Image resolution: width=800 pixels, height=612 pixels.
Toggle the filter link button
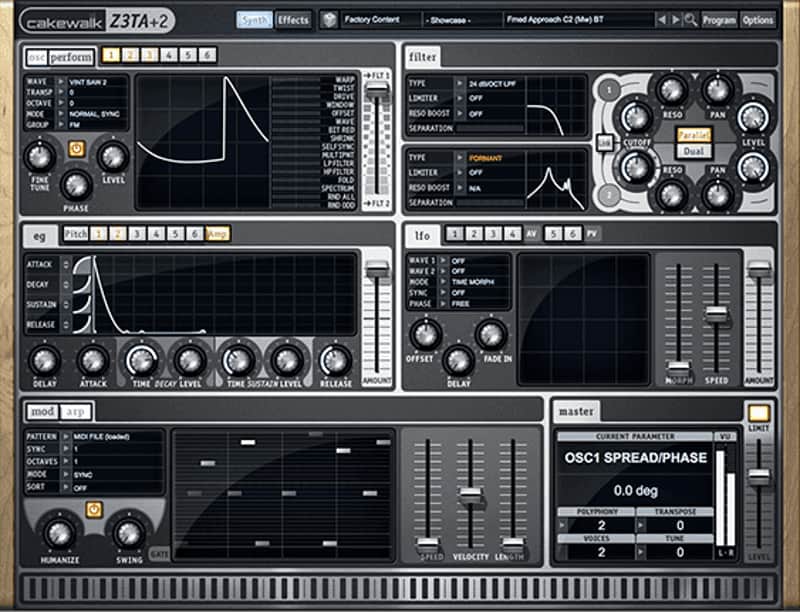[x=605, y=143]
